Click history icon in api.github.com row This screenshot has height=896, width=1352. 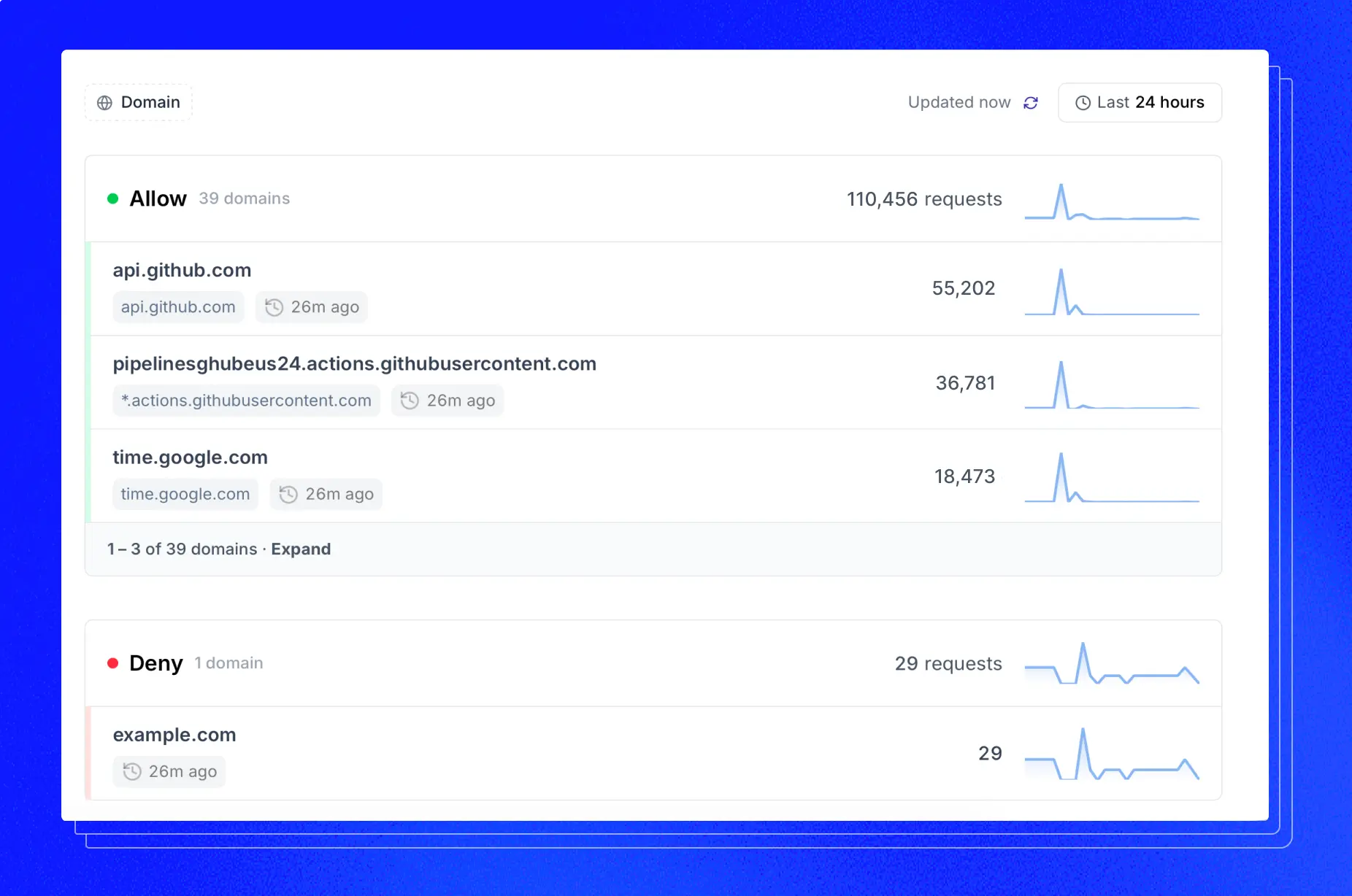pyautogui.click(x=274, y=307)
